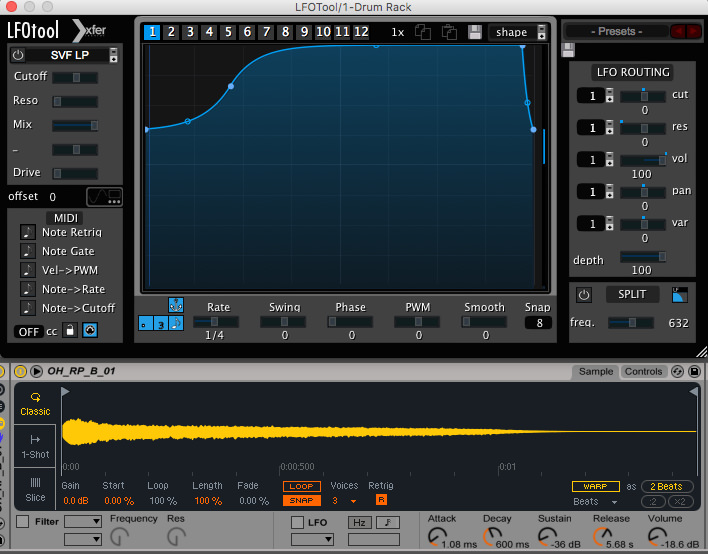708x554 pixels.
Task: Adjust the Smooth slider
Action: pos(484,322)
